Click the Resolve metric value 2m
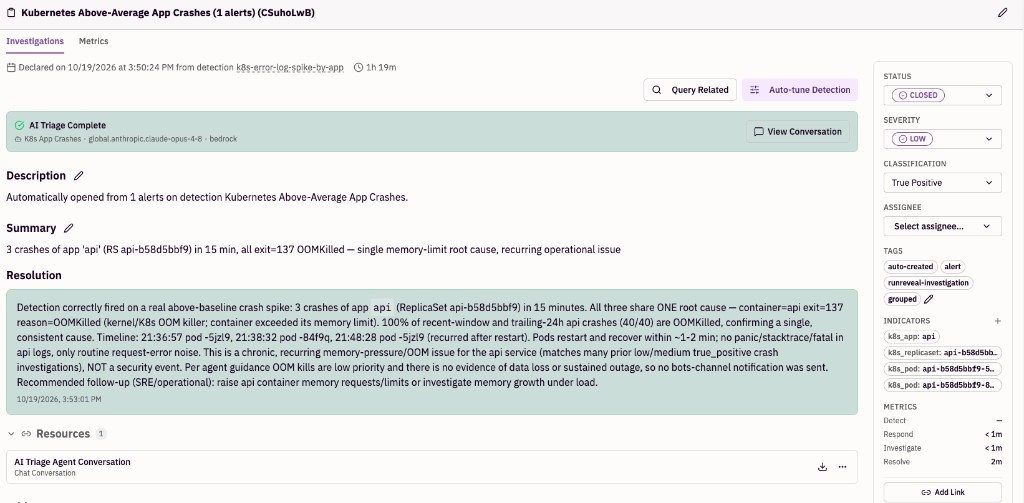Screen dimensions: 1024x503 (x=997, y=461)
